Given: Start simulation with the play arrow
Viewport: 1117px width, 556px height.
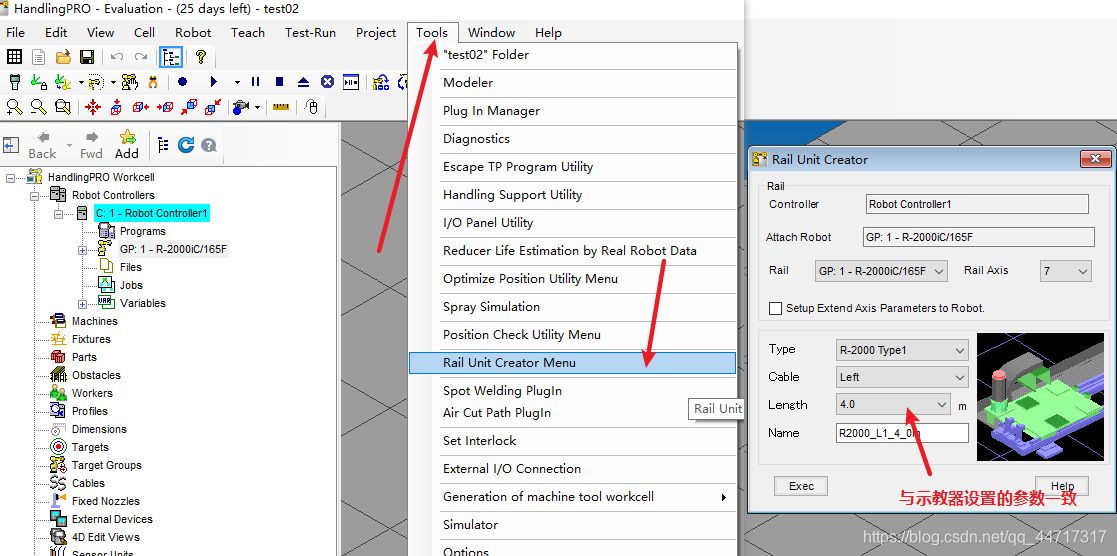Looking at the screenshot, I should coord(214,82).
